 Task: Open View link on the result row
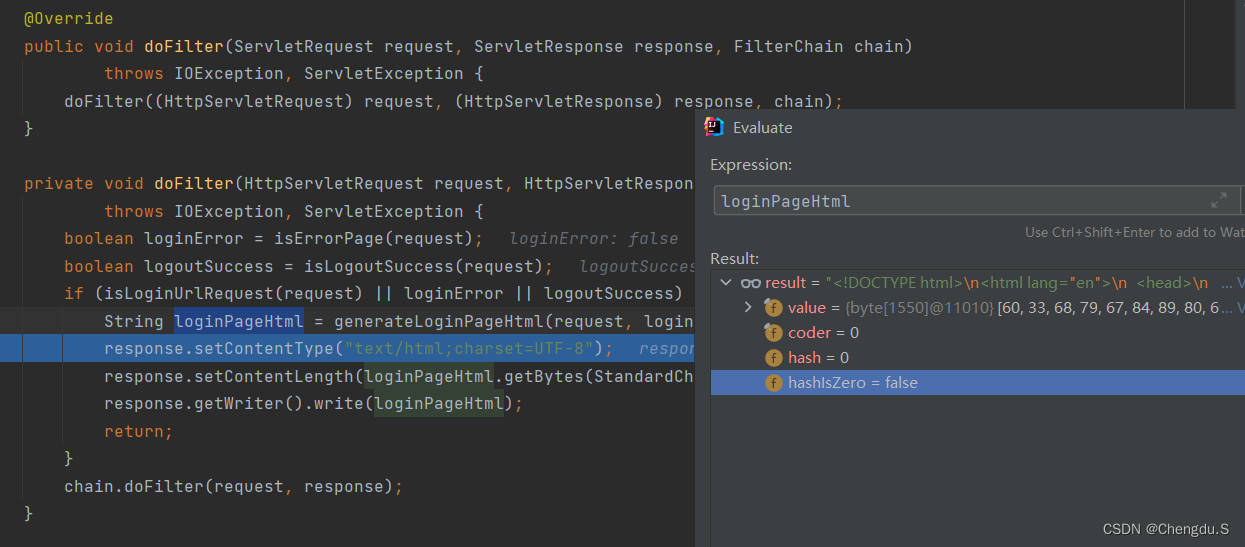[x=1240, y=283]
